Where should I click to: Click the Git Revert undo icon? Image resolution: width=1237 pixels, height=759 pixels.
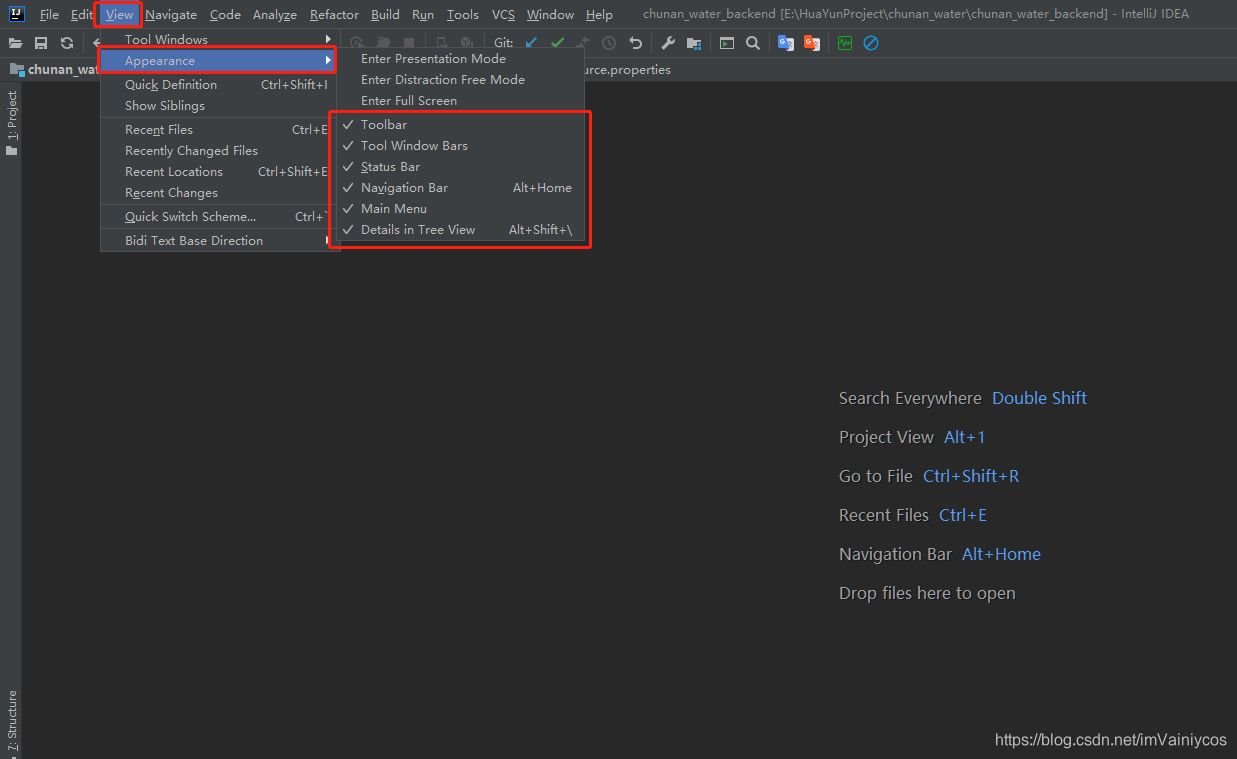tap(635, 43)
